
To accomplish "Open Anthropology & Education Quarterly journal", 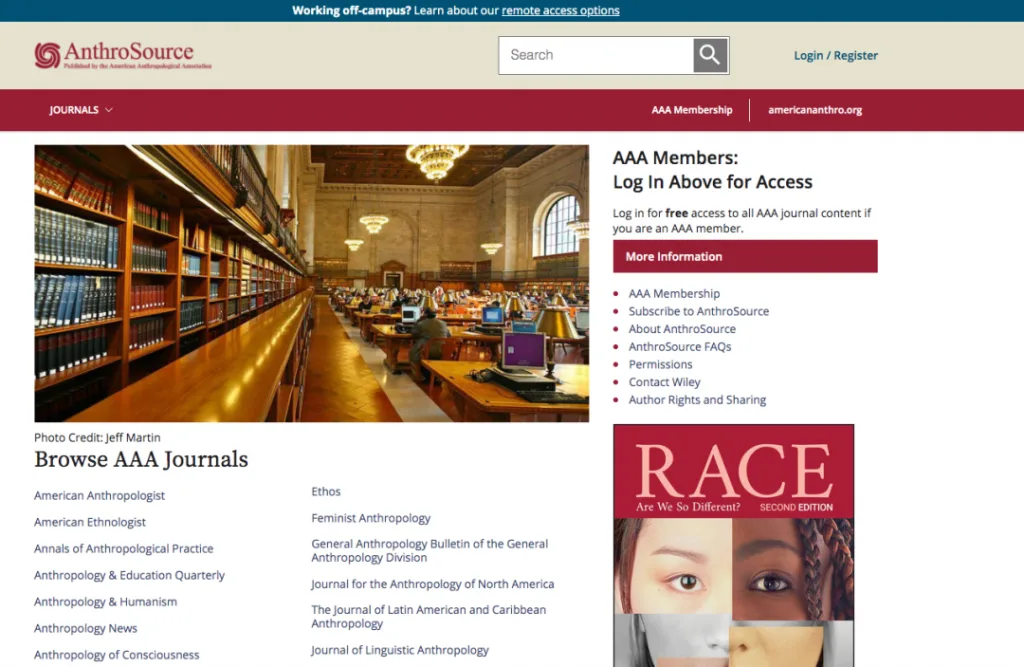I will tap(129, 575).
